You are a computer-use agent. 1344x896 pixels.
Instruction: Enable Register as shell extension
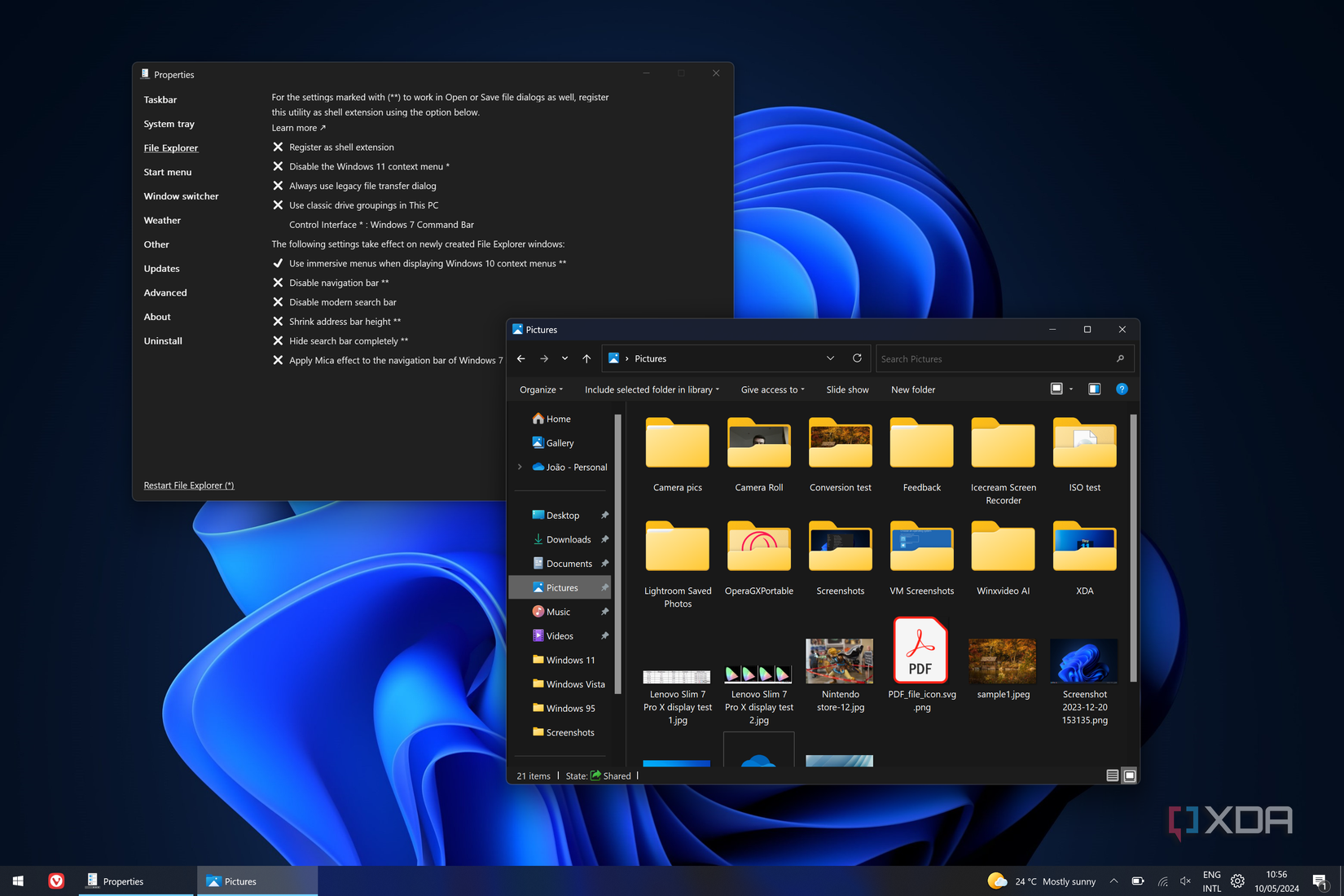pos(278,147)
